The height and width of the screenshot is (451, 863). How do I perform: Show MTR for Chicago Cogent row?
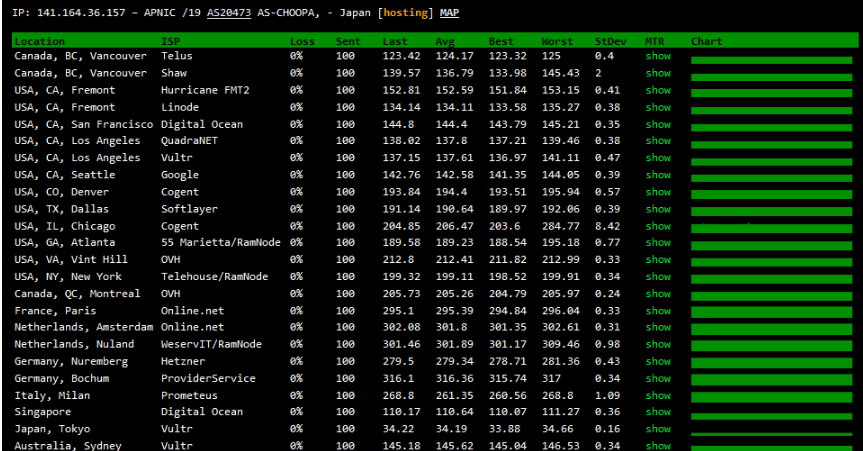click(x=658, y=226)
